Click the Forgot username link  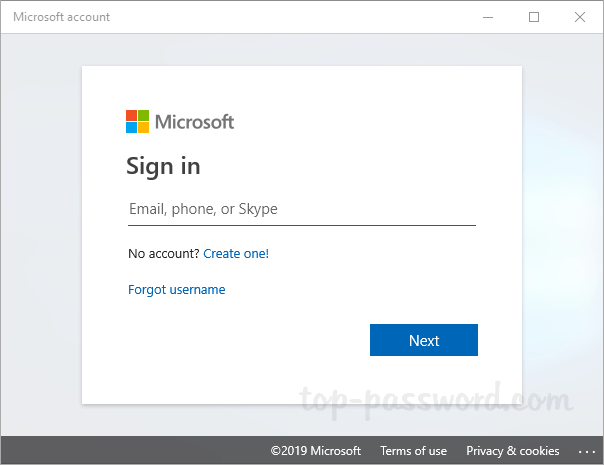(x=177, y=290)
